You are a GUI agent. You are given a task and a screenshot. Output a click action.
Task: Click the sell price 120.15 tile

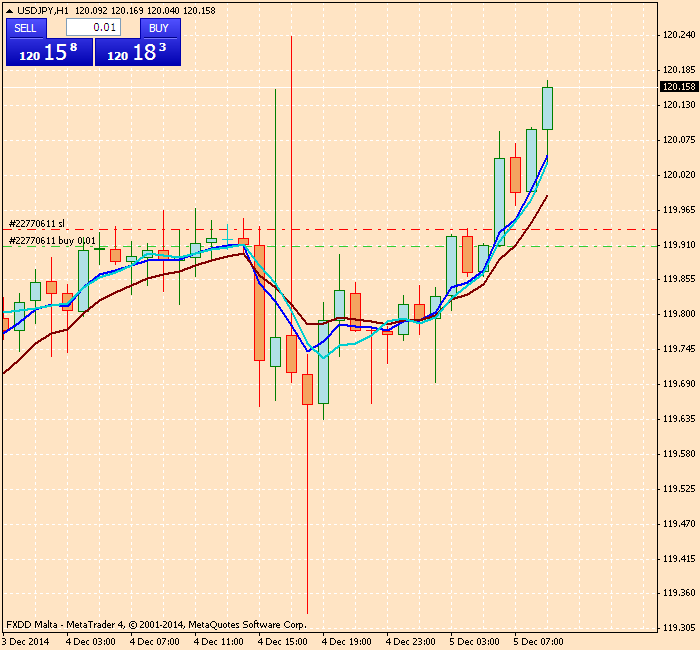(x=49, y=53)
